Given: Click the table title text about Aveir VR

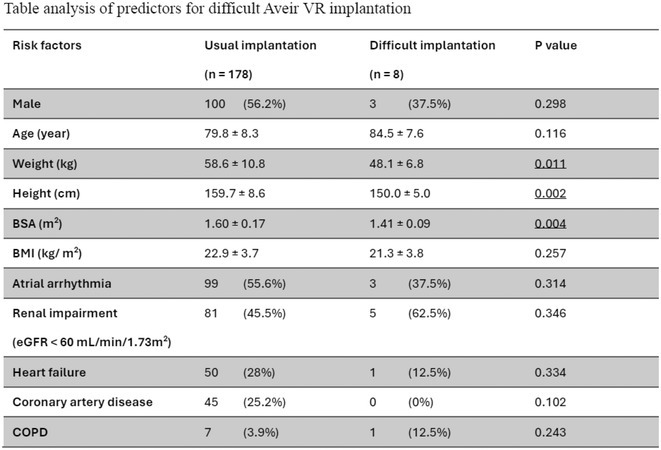Looking at the screenshot, I should [207, 9].
